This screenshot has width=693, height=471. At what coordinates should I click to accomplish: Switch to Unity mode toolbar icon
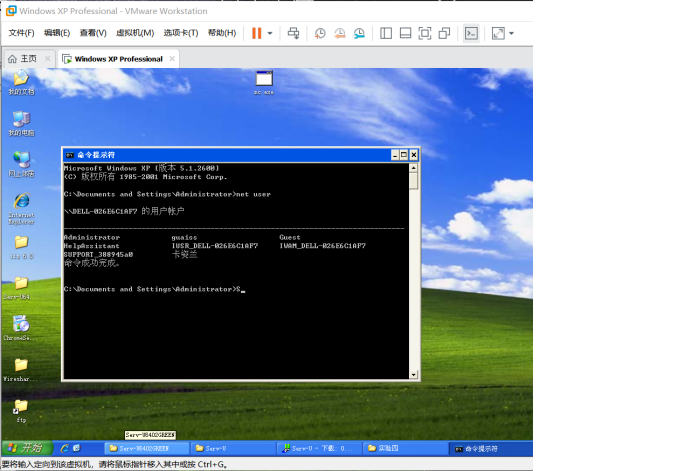pyautogui.click(x=444, y=33)
